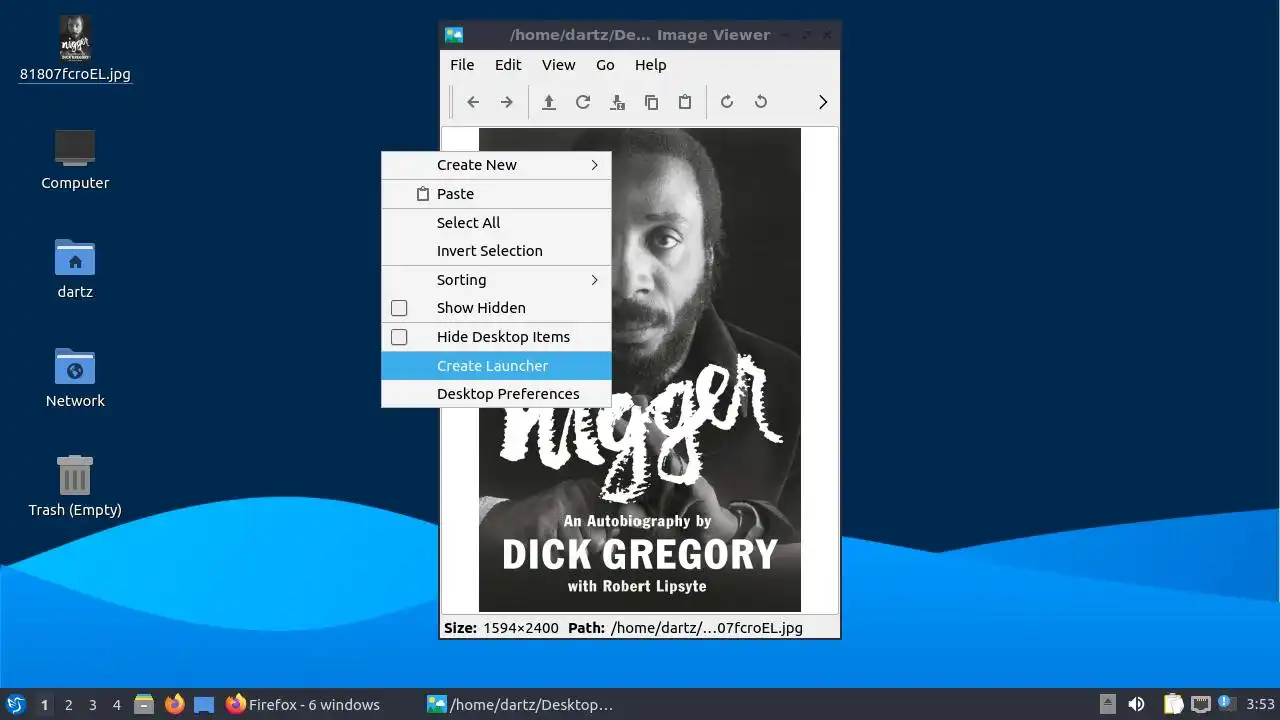Expand the Sorting submenu
The width and height of the screenshot is (1280, 720).
click(496, 280)
